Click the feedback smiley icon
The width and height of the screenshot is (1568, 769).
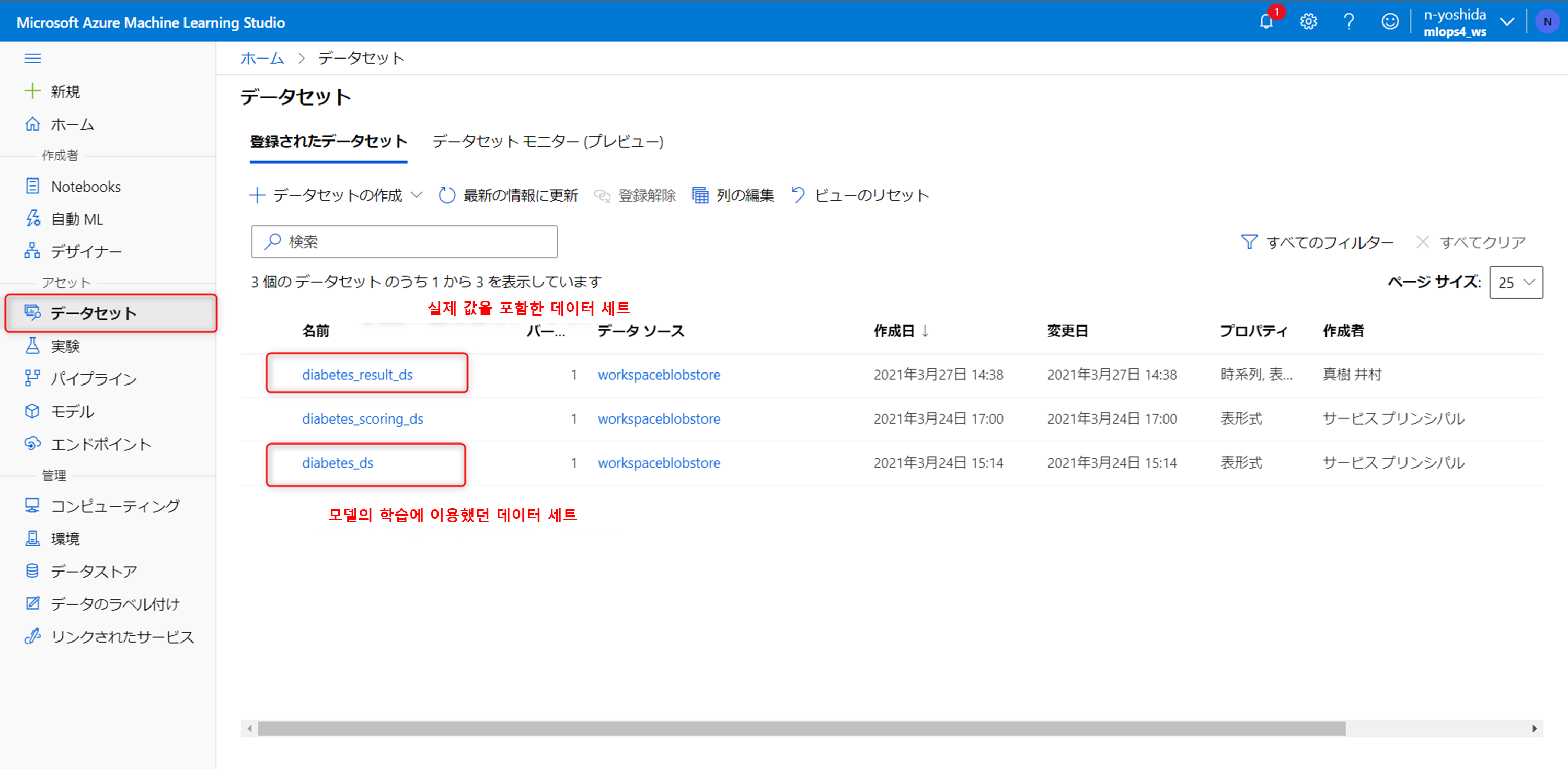pos(1390,22)
